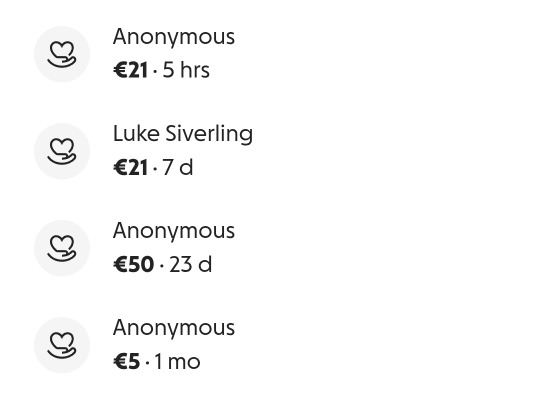Click the heart-hand icon beside the 5 hrs donation
The image size is (540, 394).
(x=62, y=54)
